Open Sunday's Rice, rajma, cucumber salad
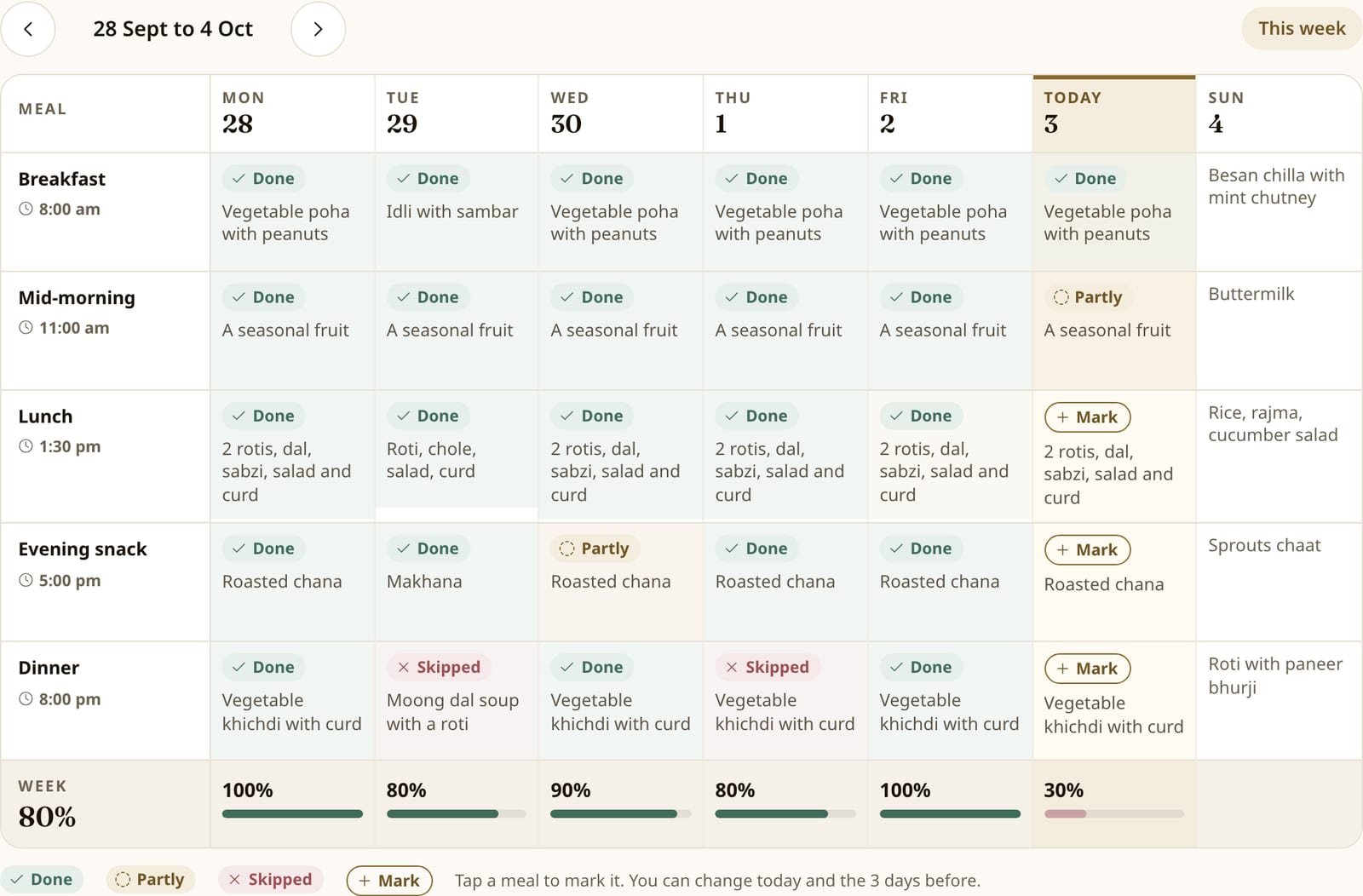The image size is (1363, 896). click(1273, 424)
